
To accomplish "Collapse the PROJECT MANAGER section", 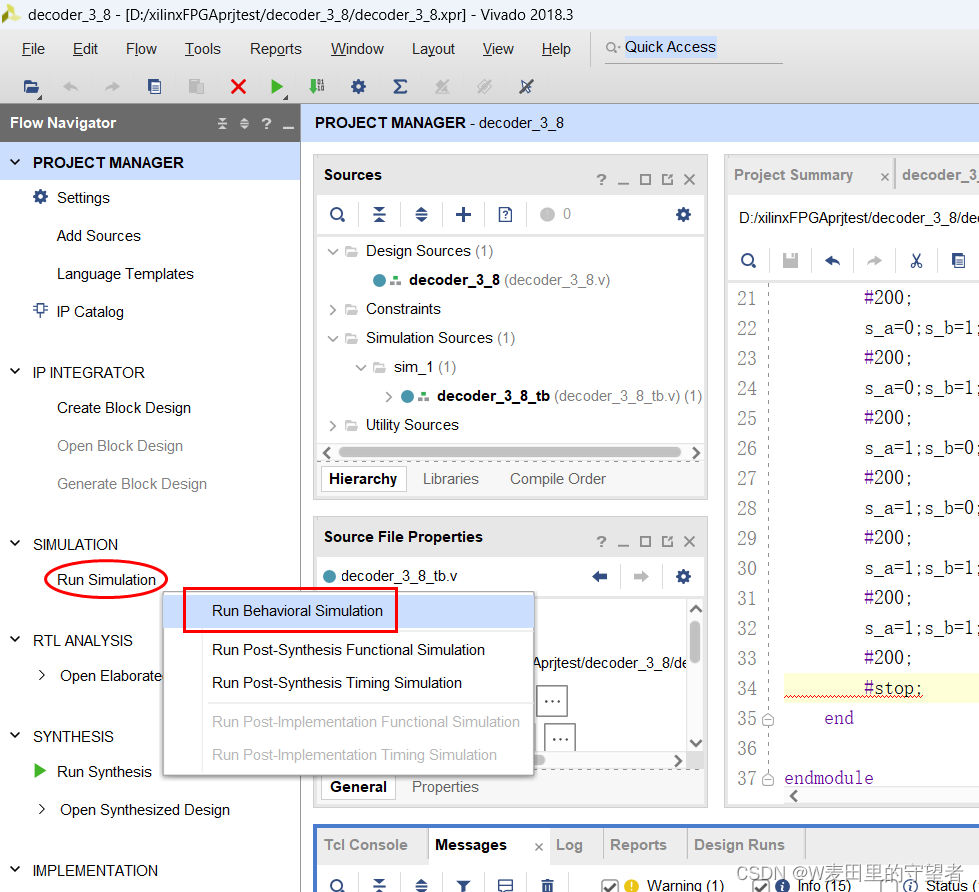I will 16,162.
